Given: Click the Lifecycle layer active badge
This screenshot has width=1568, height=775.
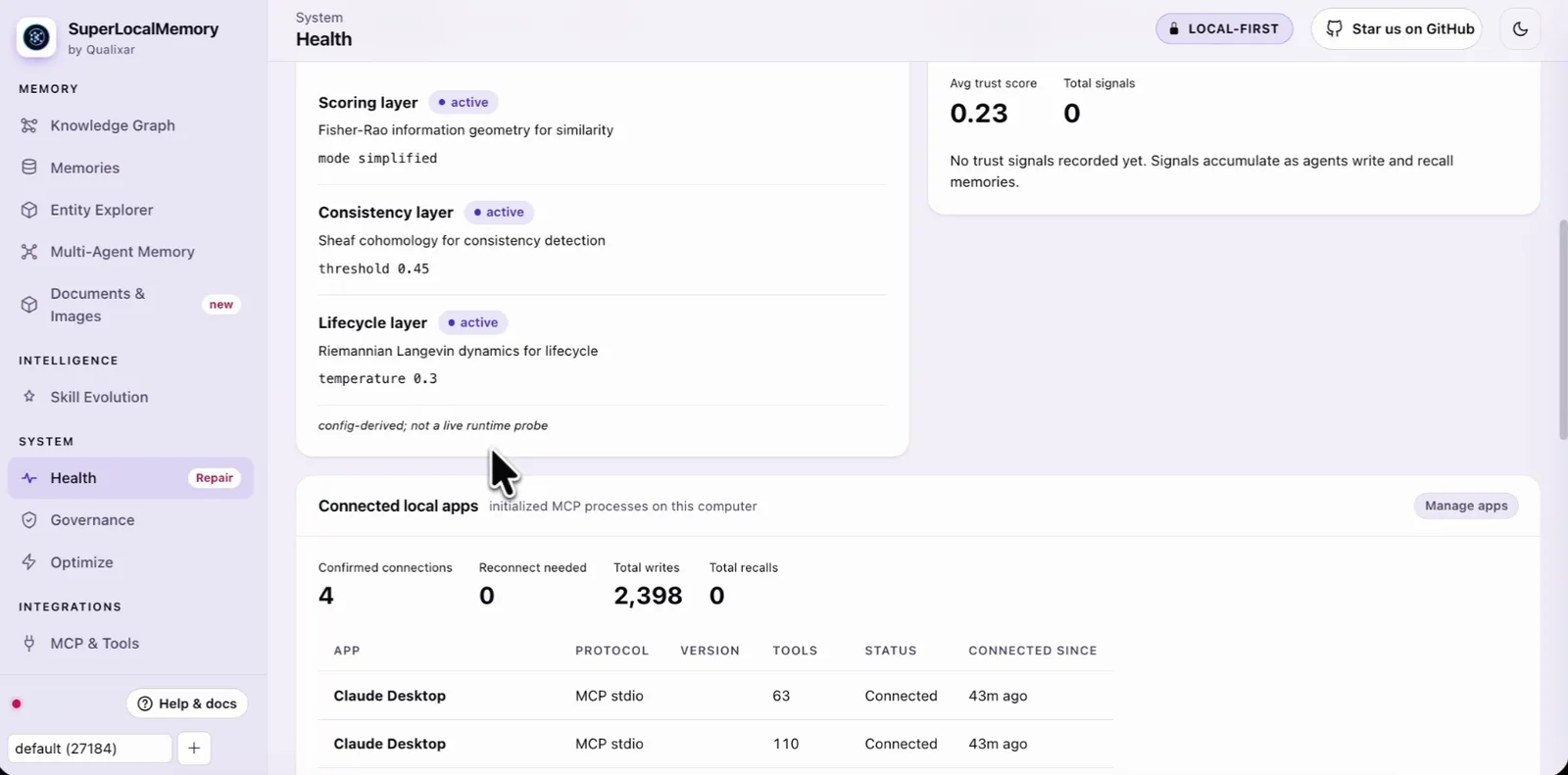Looking at the screenshot, I should (x=473, y=322).
